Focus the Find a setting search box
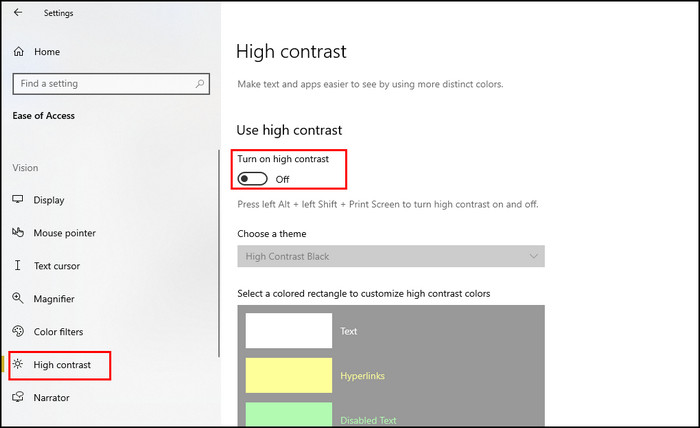This screenshot has width=700, height=428. click(x=111, y=83)
